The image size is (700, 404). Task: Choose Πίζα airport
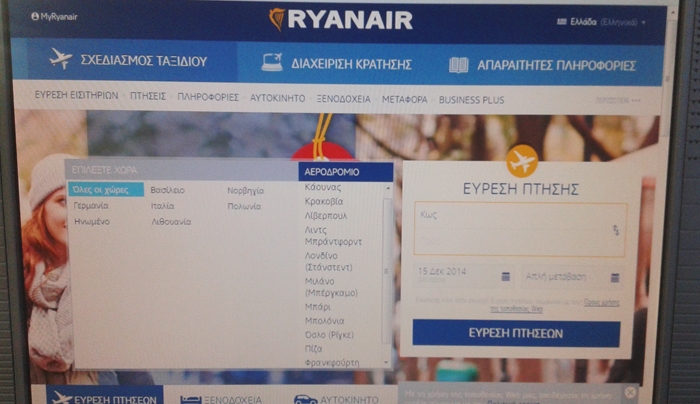pyautogui.click(x=313, y=349)
